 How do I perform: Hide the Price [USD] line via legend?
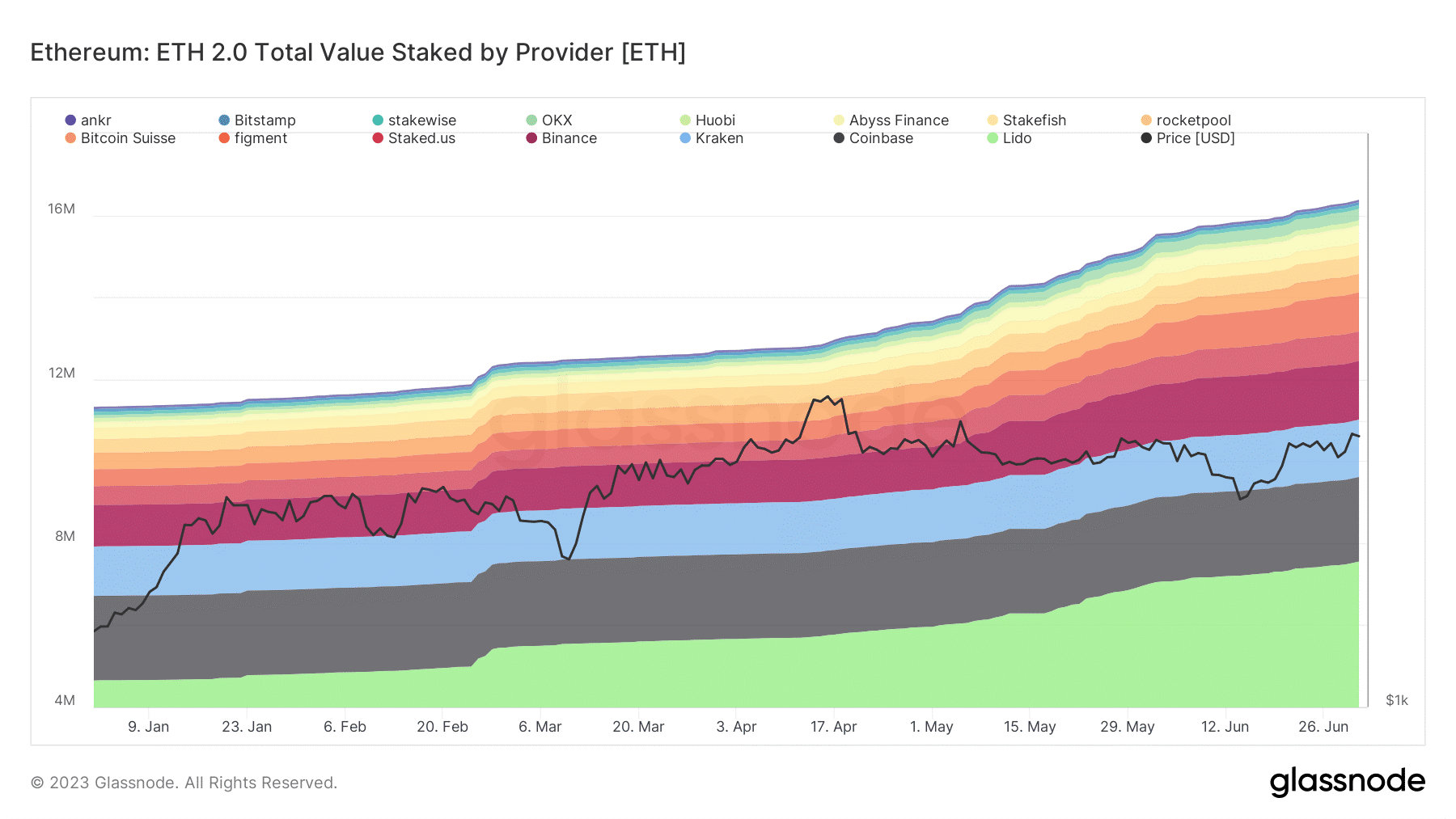point(1187,138)
